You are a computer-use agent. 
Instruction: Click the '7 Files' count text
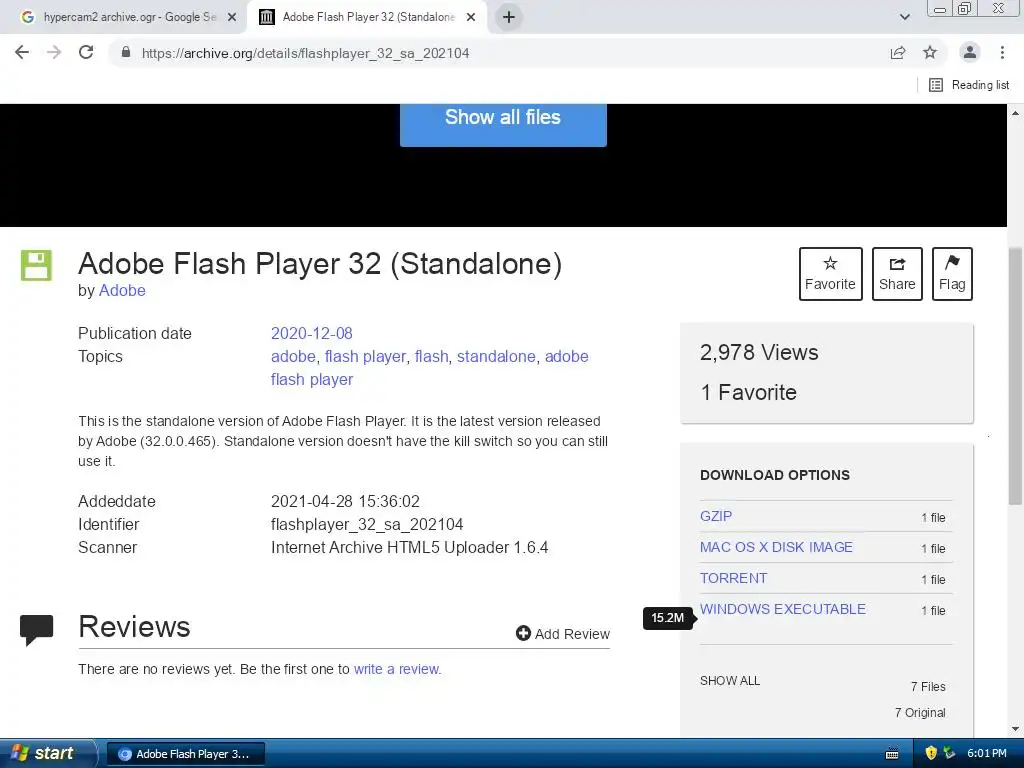click(928, 687)
